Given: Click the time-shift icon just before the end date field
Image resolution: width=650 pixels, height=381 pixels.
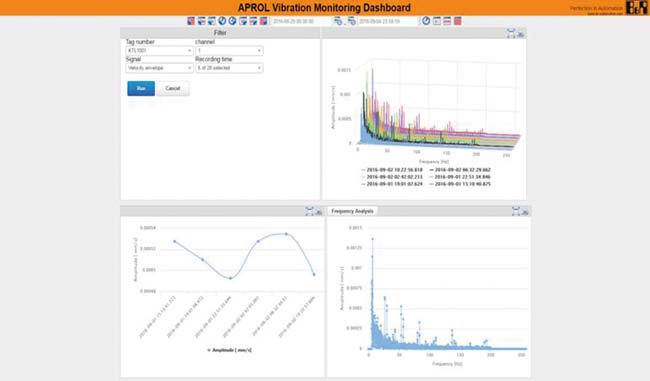Looking at the screenshot, I should 352,21.
